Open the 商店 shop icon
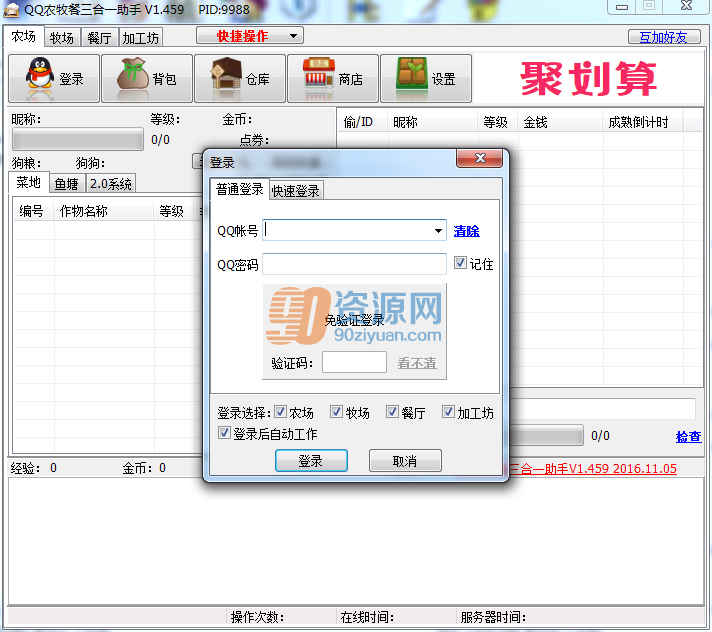 pos(333,79)
